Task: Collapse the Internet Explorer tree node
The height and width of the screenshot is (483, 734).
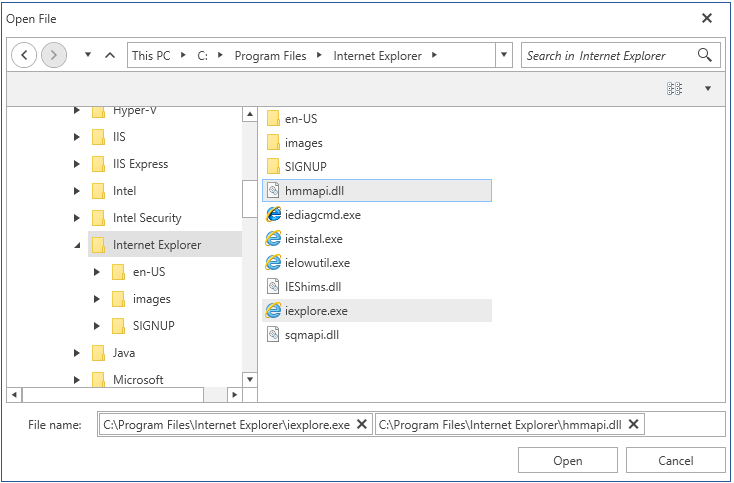Action: tap(77, 245)
